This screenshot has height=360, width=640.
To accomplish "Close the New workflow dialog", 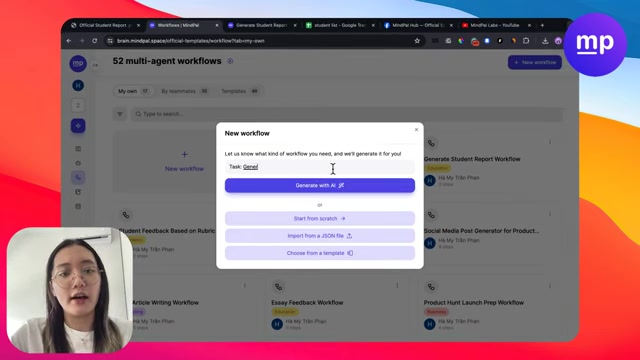I will tap(416, 129).
